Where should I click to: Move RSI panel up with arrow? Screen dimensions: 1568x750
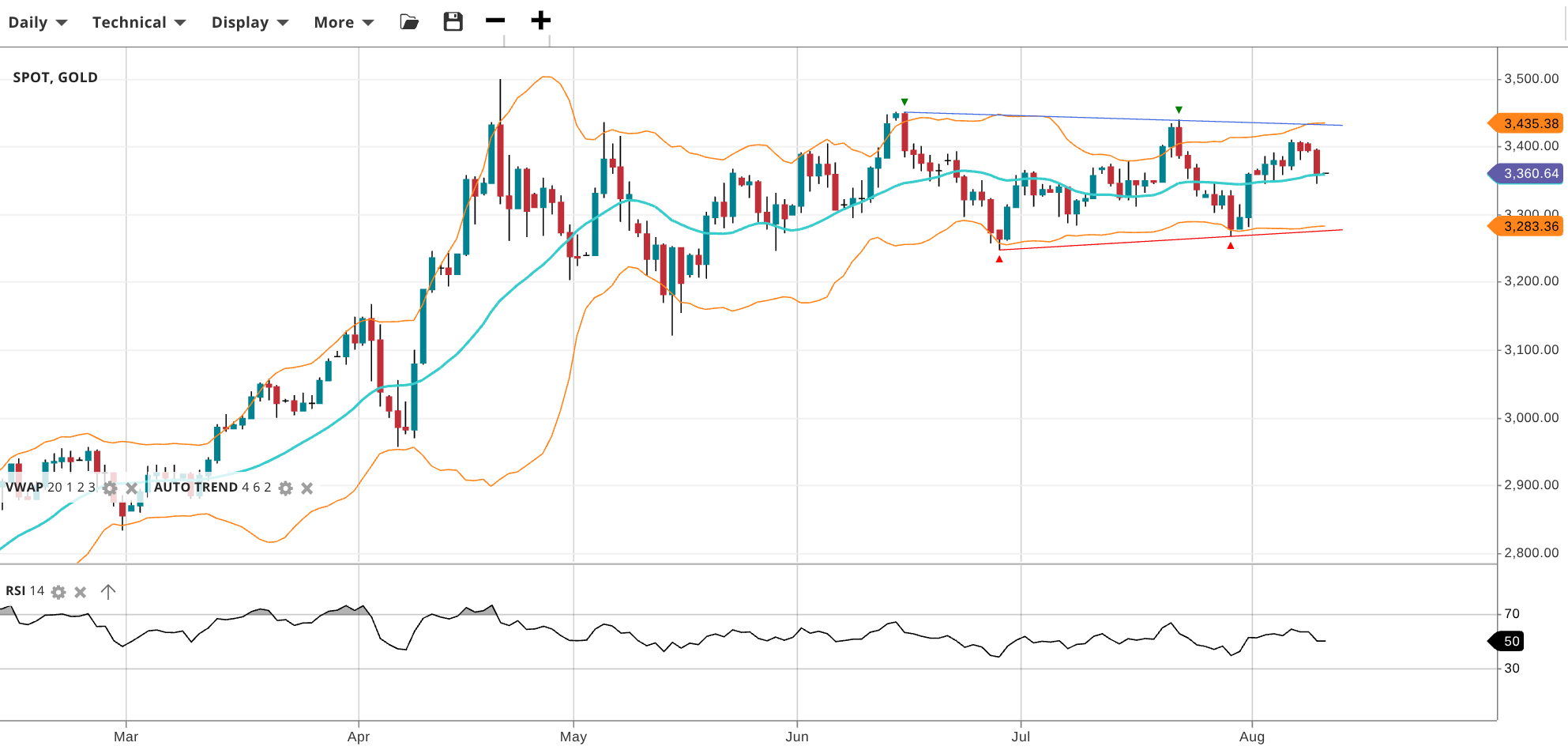108,591
